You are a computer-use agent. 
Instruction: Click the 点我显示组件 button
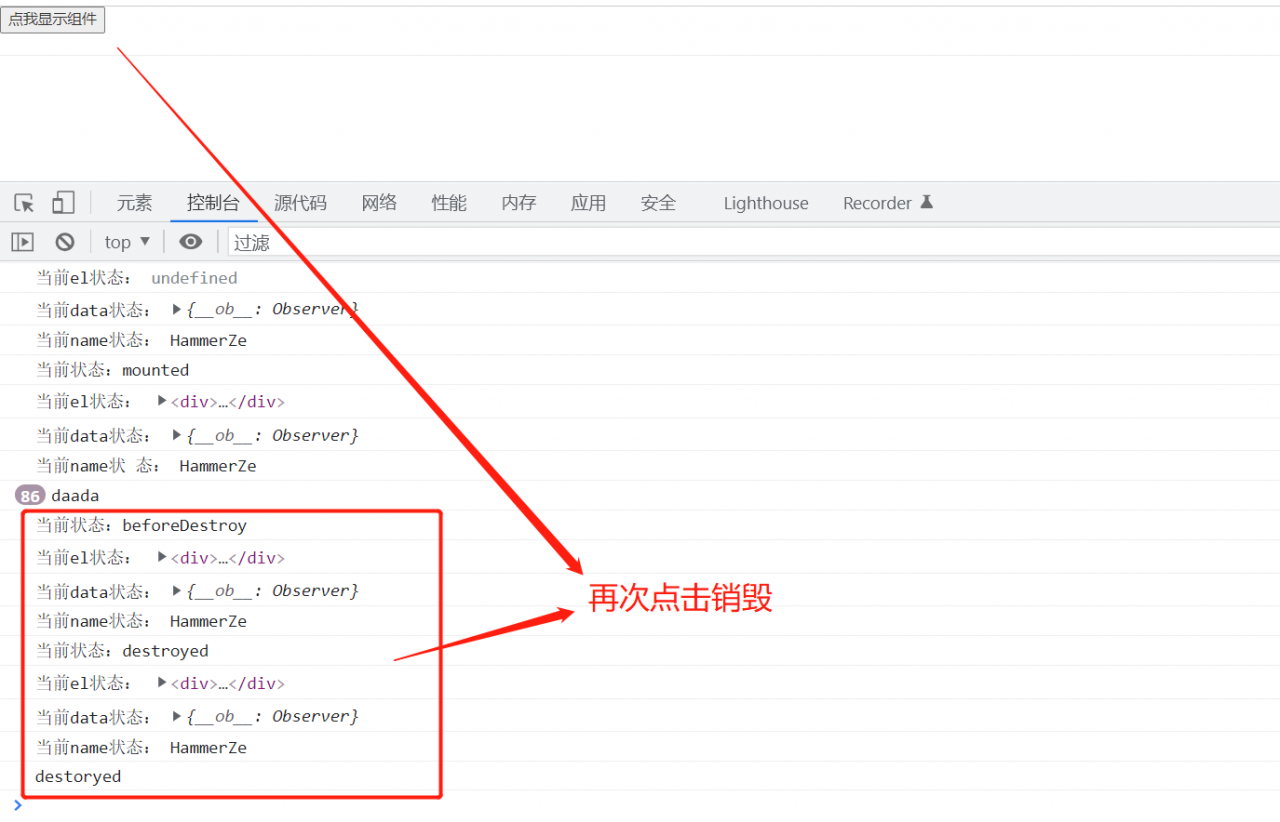[x=53, y=19]
